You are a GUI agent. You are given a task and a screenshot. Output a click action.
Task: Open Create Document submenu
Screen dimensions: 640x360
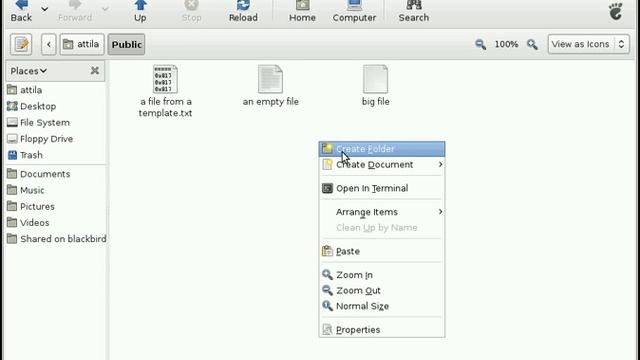click(x=382, y=164)
